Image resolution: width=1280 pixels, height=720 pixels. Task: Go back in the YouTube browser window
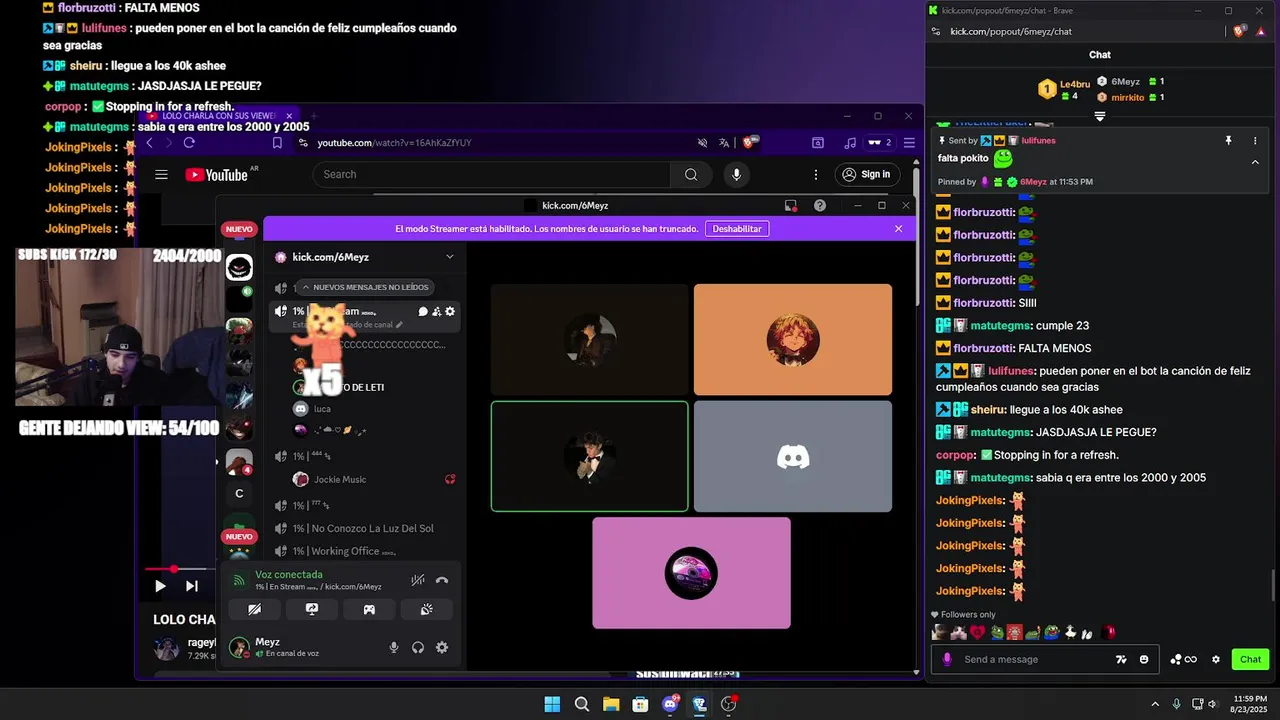pos(148,143)
